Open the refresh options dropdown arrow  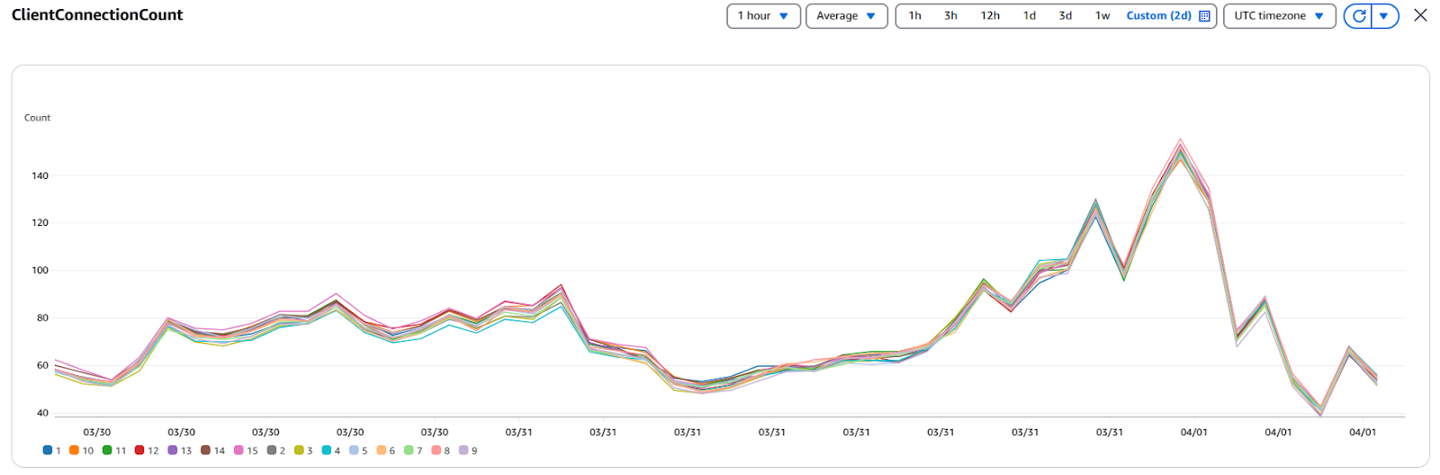click(x=1385, y=16)
